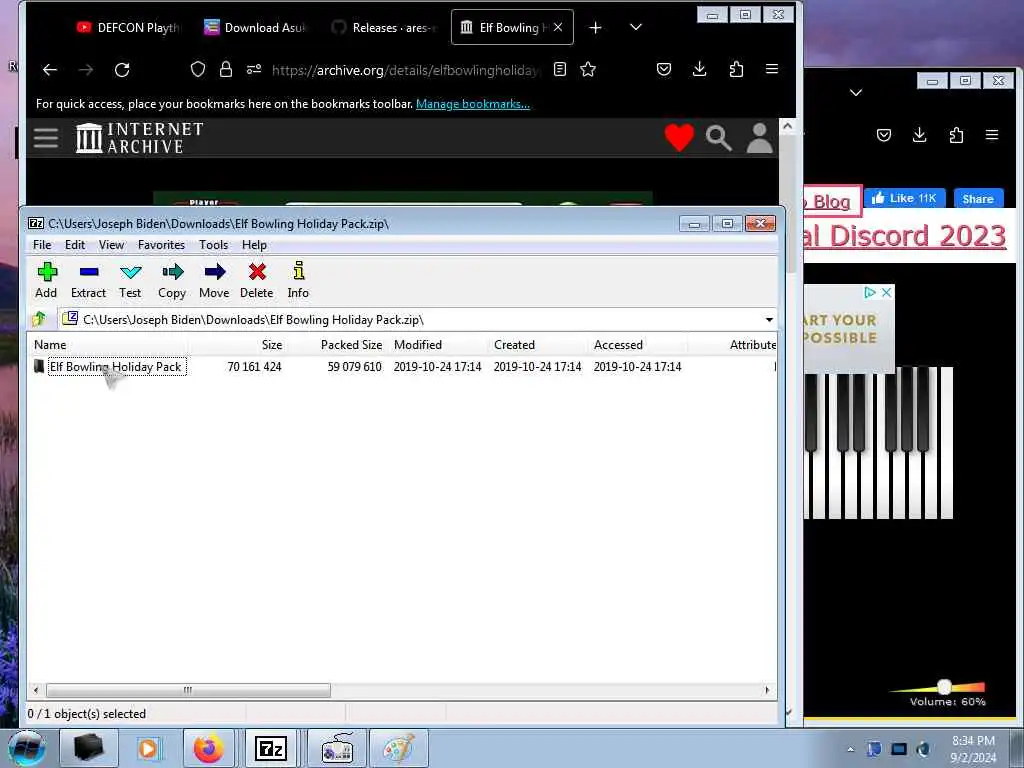The height and width of the screenshot is (768, 1024).
Task: Open the Windows Start menu
Action: pyautogui.click(x=27, y=748)
